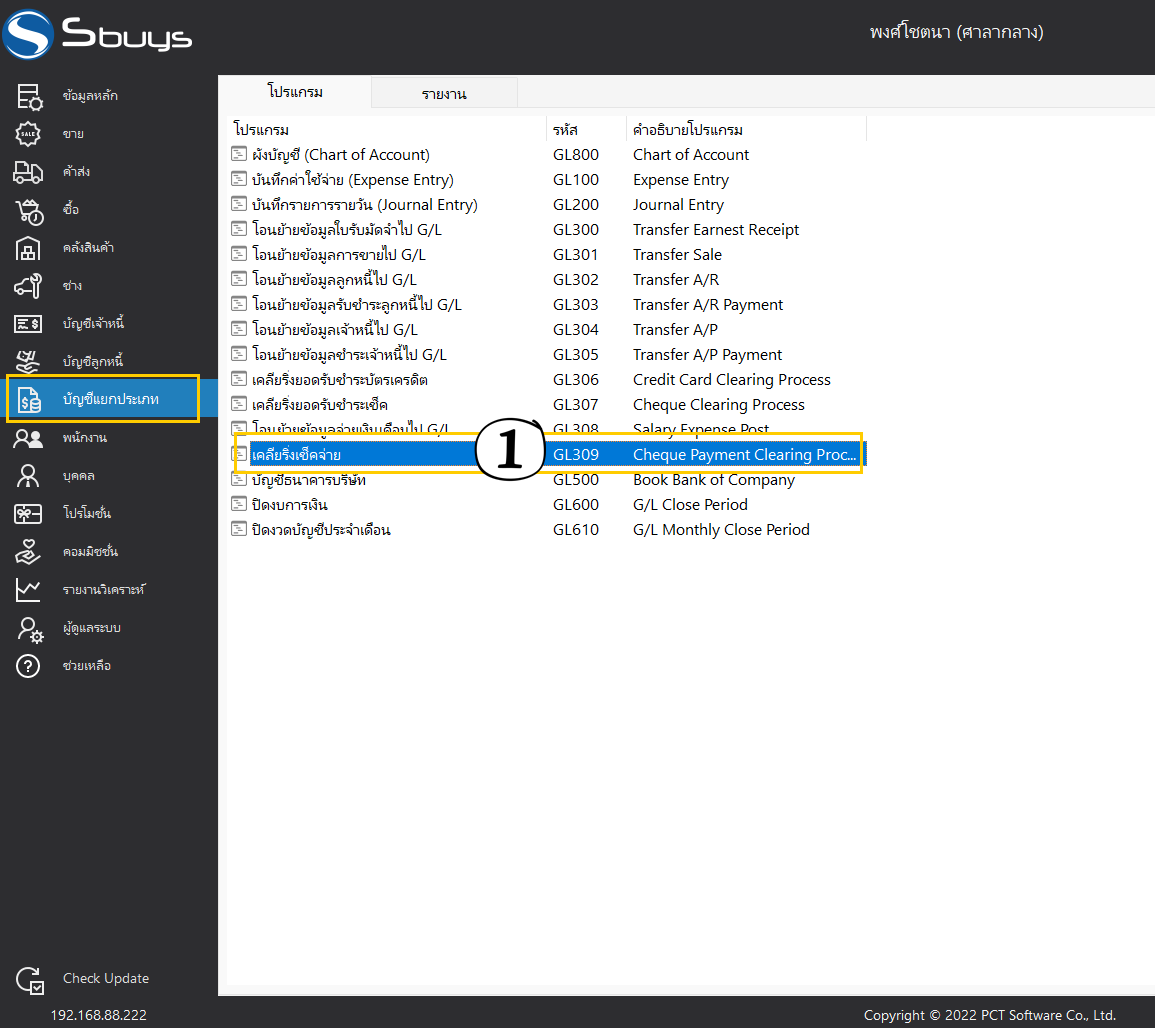This screenshot has width=1155, height=1028.
Task: Open the พนักงาน people icon
Action: point(28,438)
